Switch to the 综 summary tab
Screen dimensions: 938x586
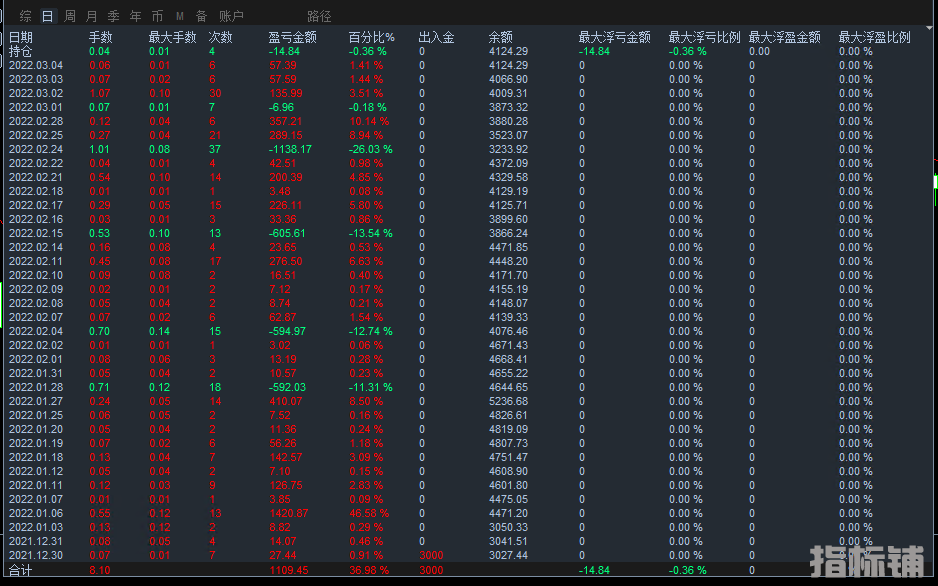(26, 16)
